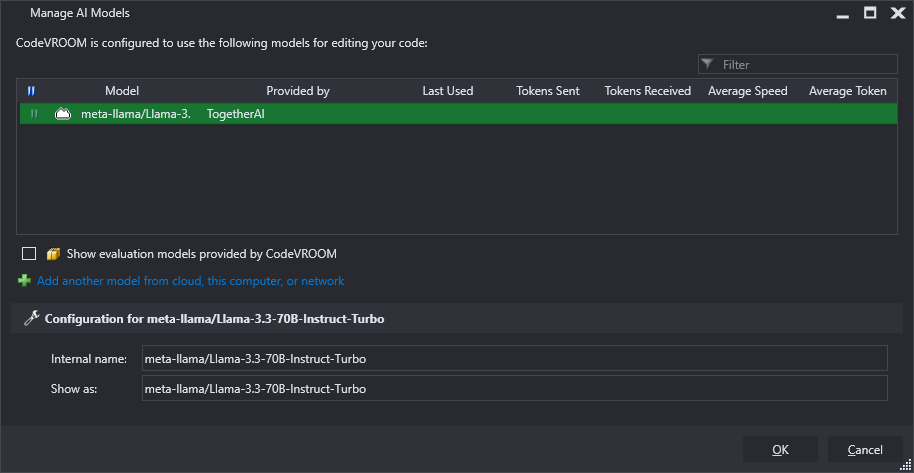Click the green plus add-model icon
This screenshot has width=914, height=473.
coord(24,281)
